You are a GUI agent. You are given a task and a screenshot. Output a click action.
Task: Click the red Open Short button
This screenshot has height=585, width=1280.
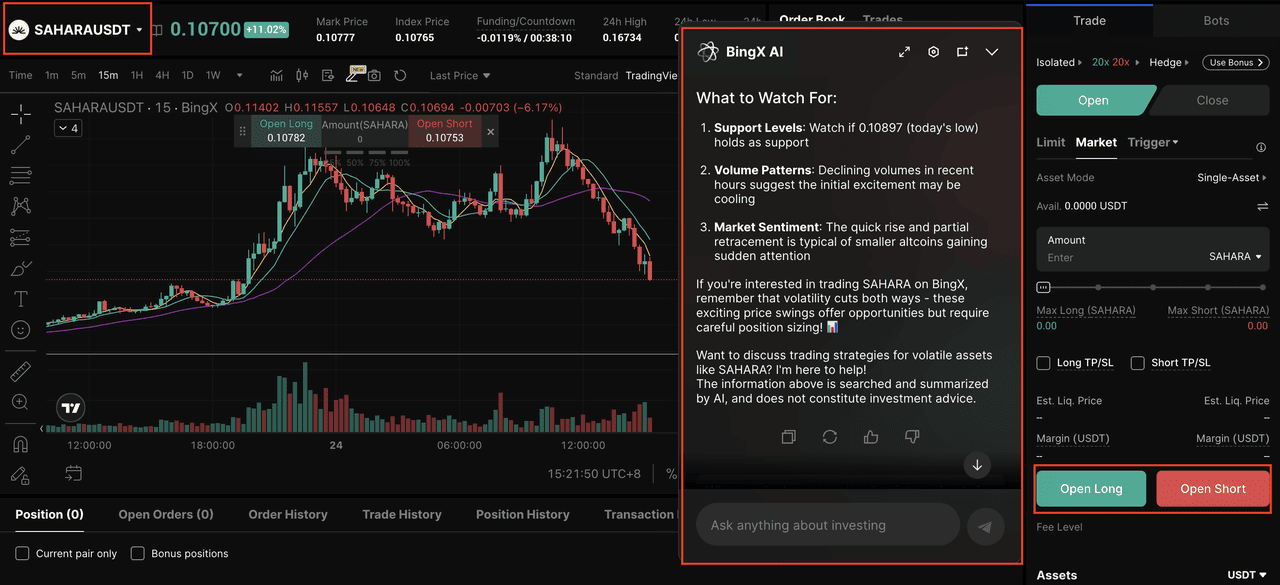tap(1213, 489)
